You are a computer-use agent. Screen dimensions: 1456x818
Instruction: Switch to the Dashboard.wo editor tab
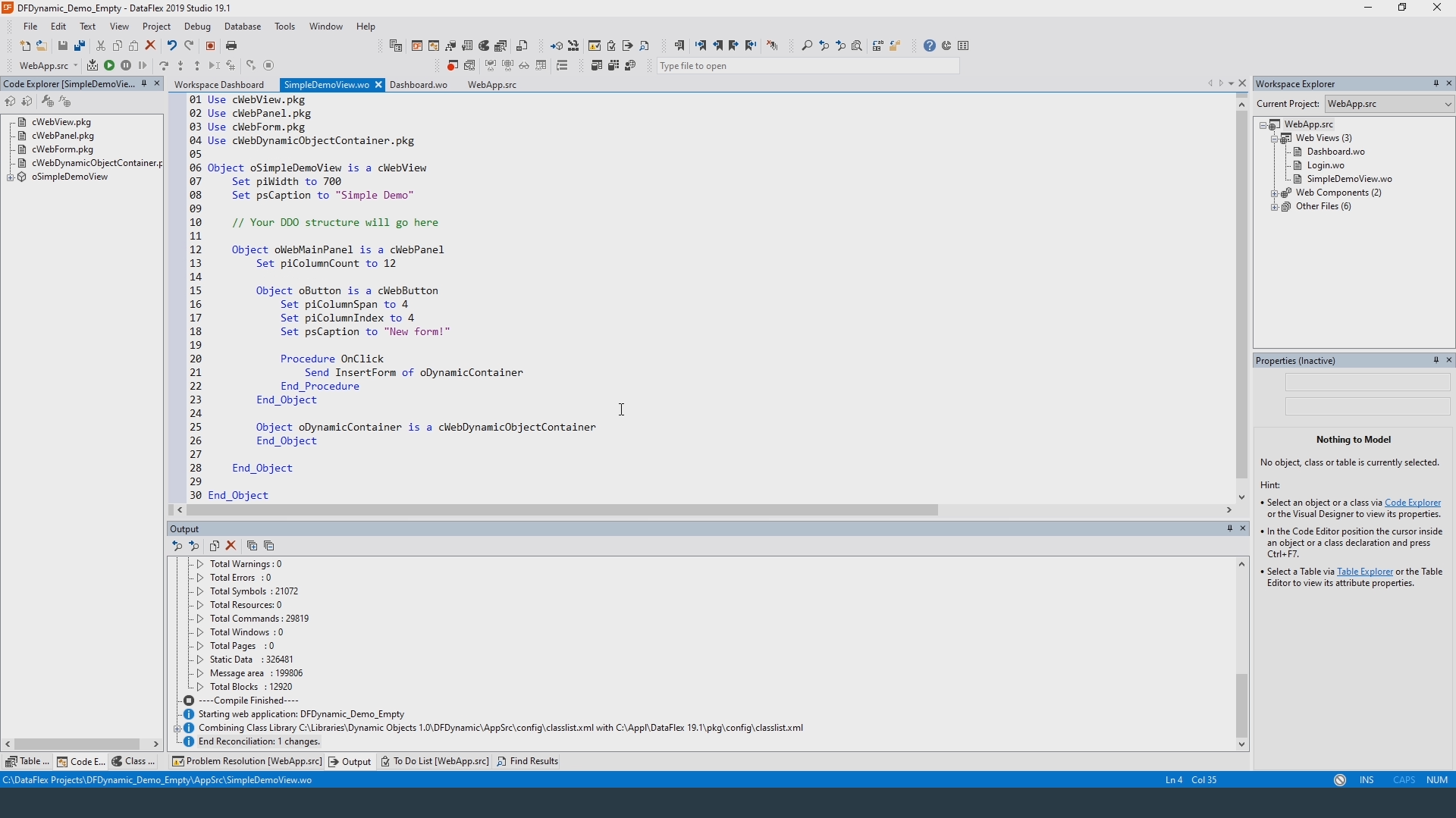[x=419, y=85]
